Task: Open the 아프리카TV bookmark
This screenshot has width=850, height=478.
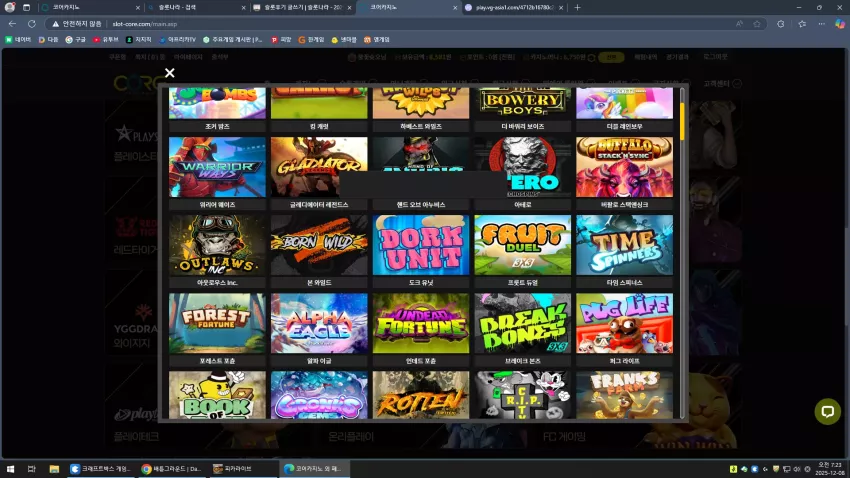Action: [178, 40]
